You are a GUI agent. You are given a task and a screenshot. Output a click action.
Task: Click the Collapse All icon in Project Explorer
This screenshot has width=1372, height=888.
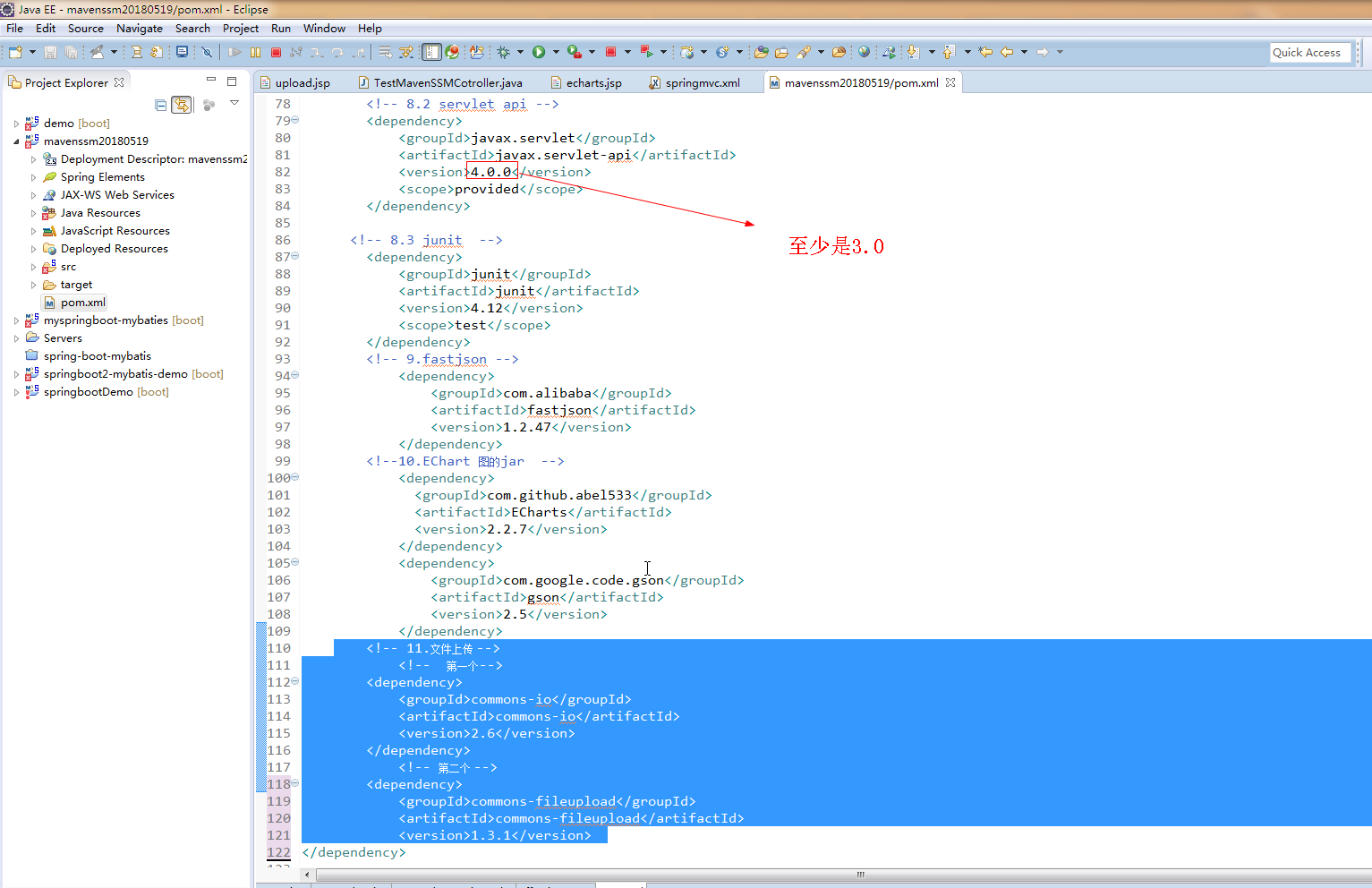pos(160,105)
